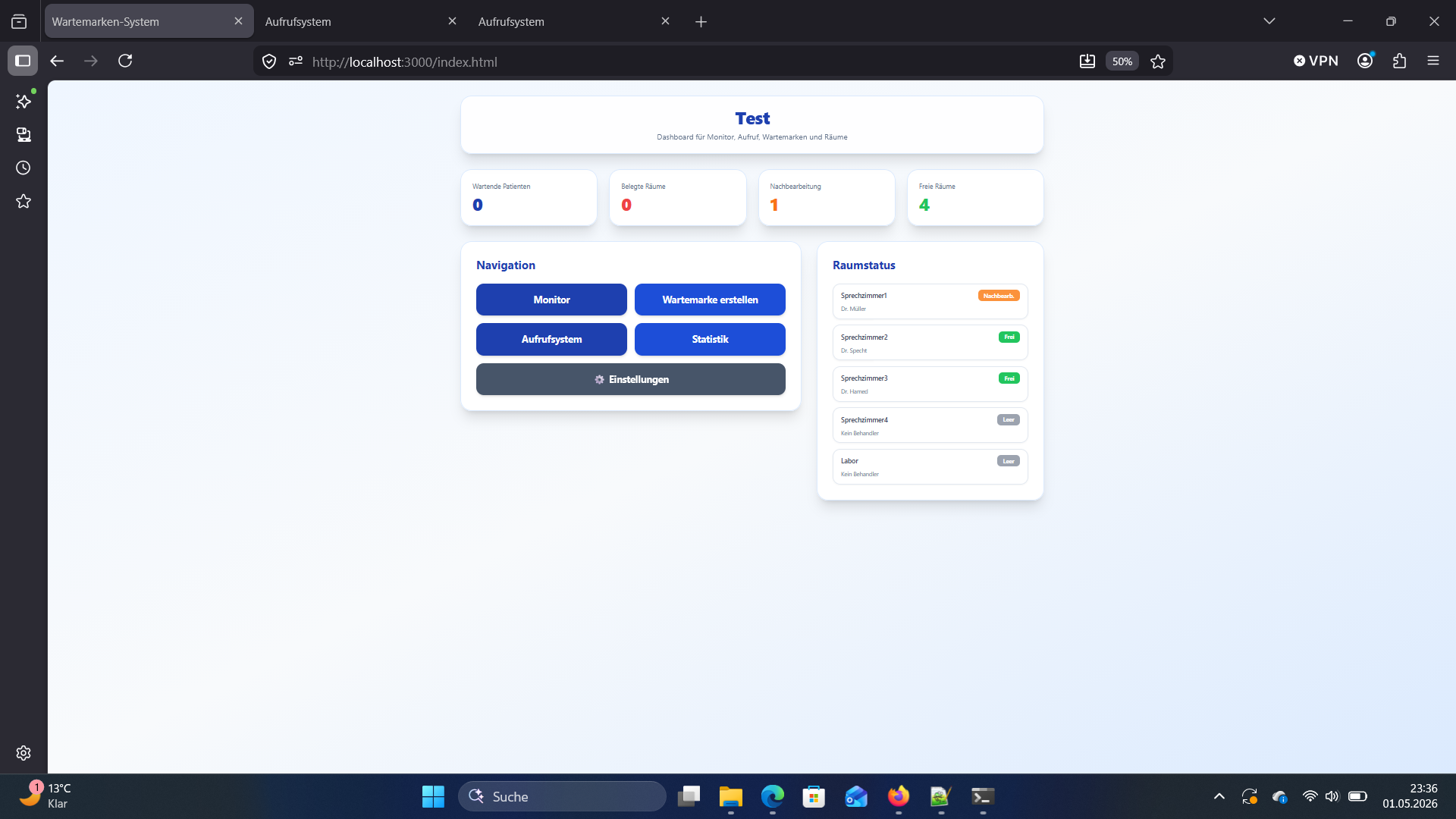1456x819 pixels.
Task: Bookmark this page with the star icon
Action: pyautogui.click(x=1158, y=61)
